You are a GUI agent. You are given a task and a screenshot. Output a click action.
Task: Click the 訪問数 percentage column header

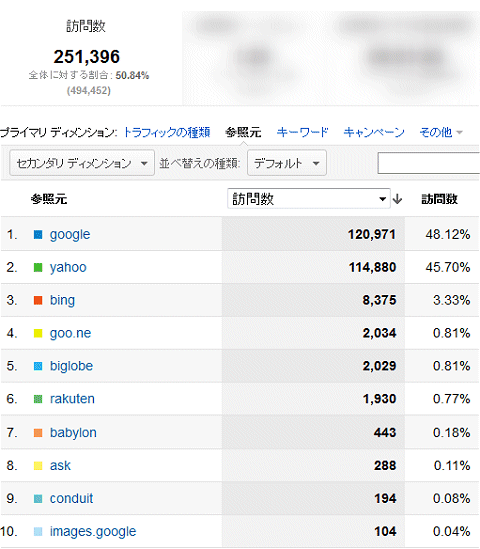440,199
